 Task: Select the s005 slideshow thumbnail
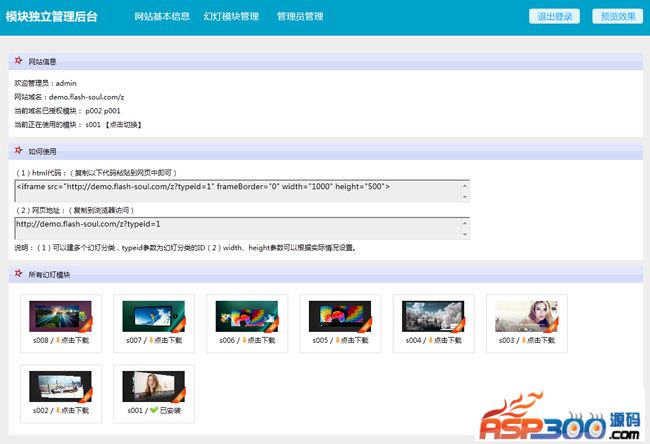tap(338, 316)
